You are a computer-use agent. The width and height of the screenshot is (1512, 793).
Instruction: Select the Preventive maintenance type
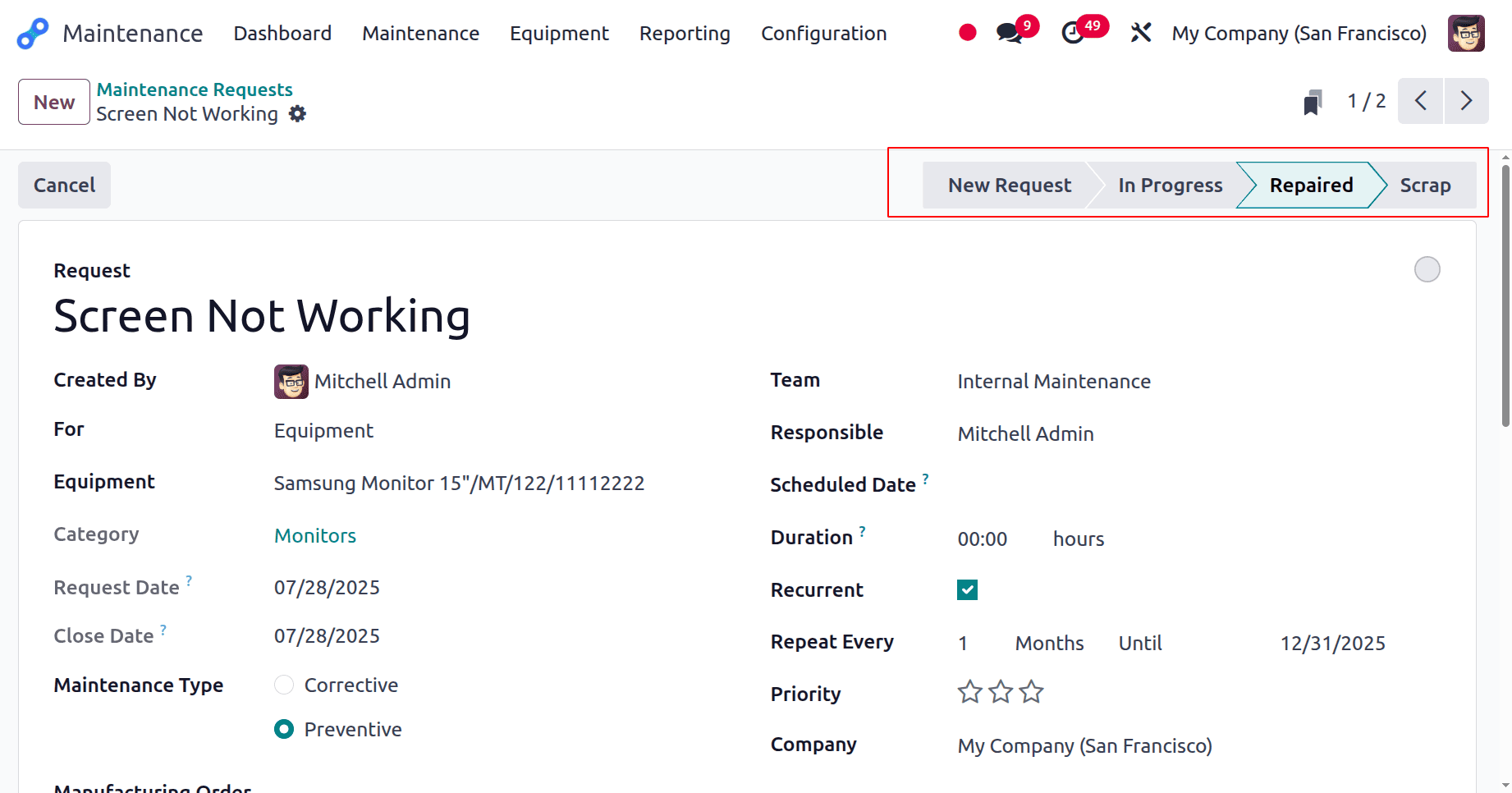[x=284, y=729]
